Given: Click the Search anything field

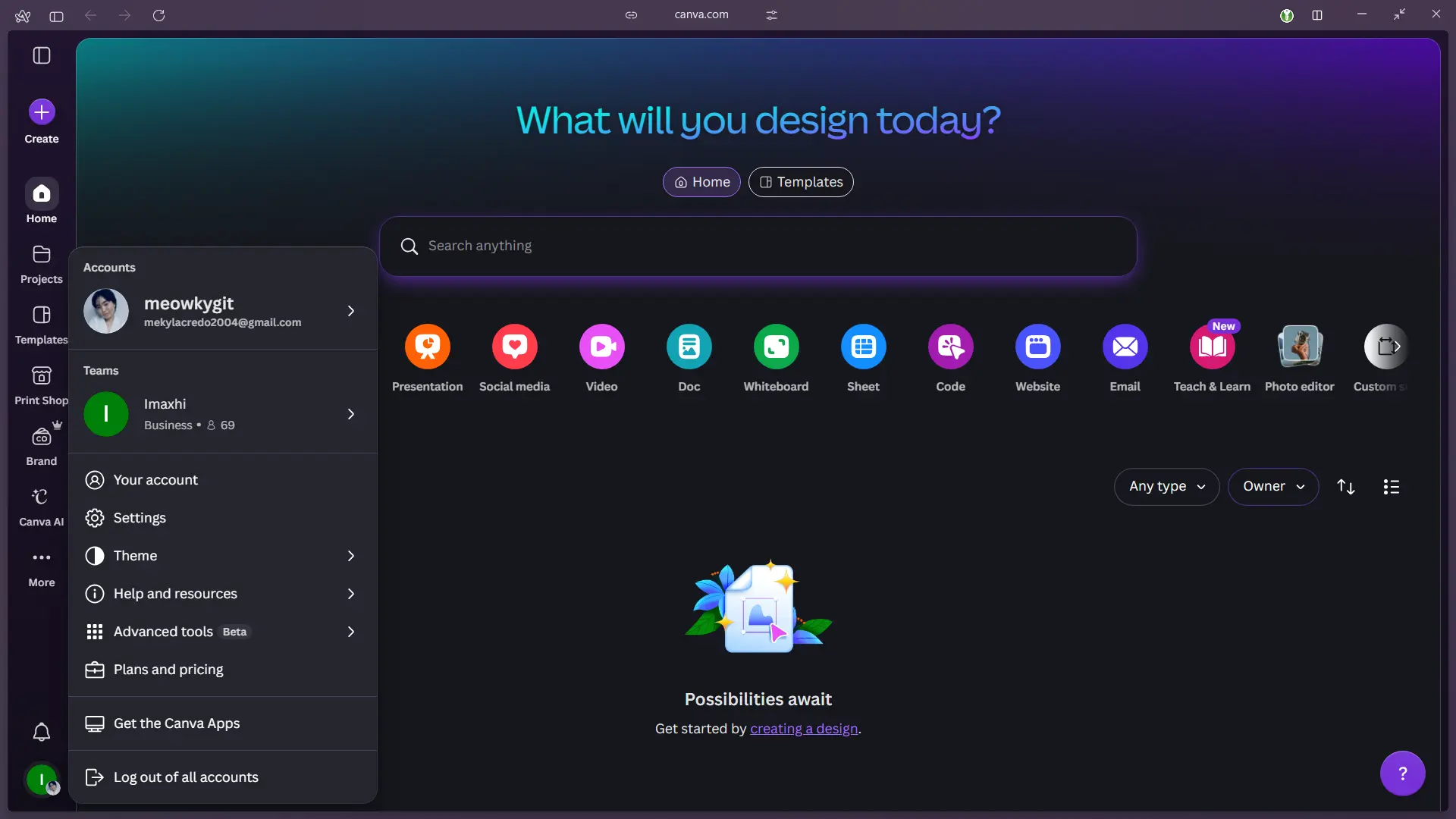Looking at the screenshot, I should (x=758, y=246).
